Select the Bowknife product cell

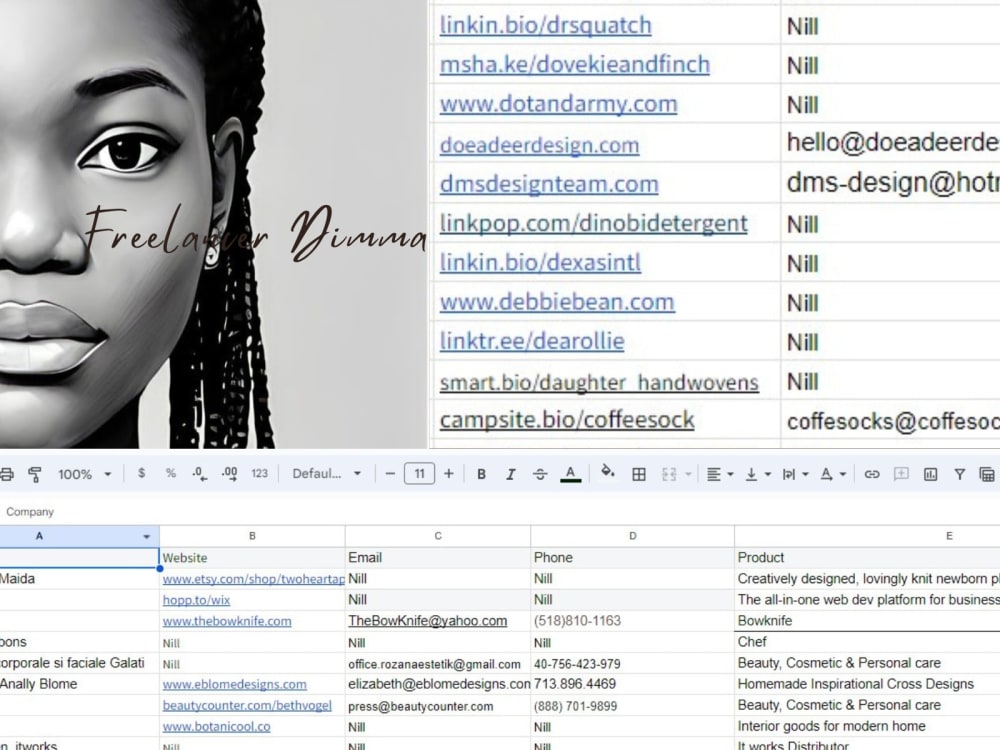tap(867, 621)
